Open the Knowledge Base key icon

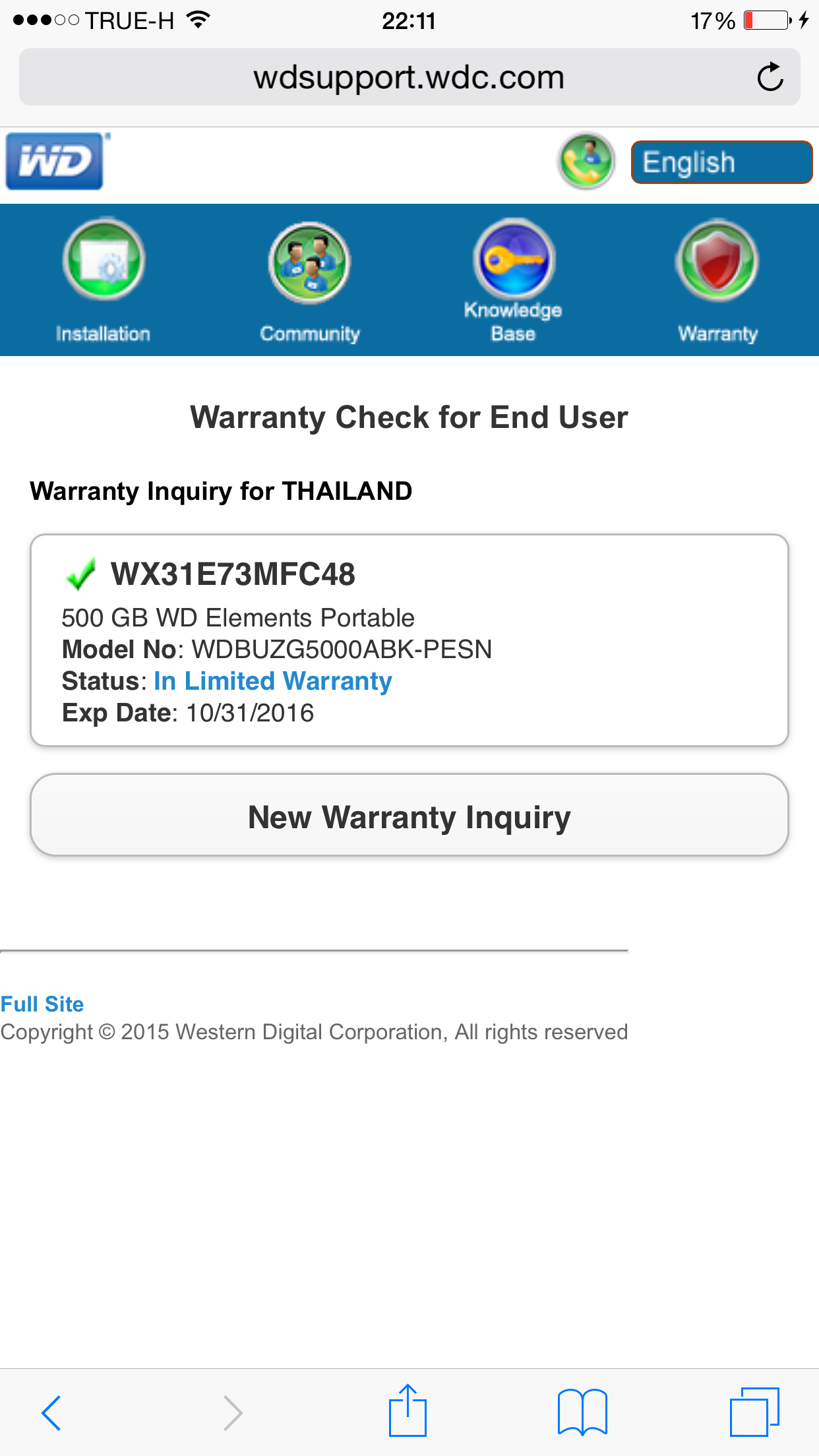514,259
